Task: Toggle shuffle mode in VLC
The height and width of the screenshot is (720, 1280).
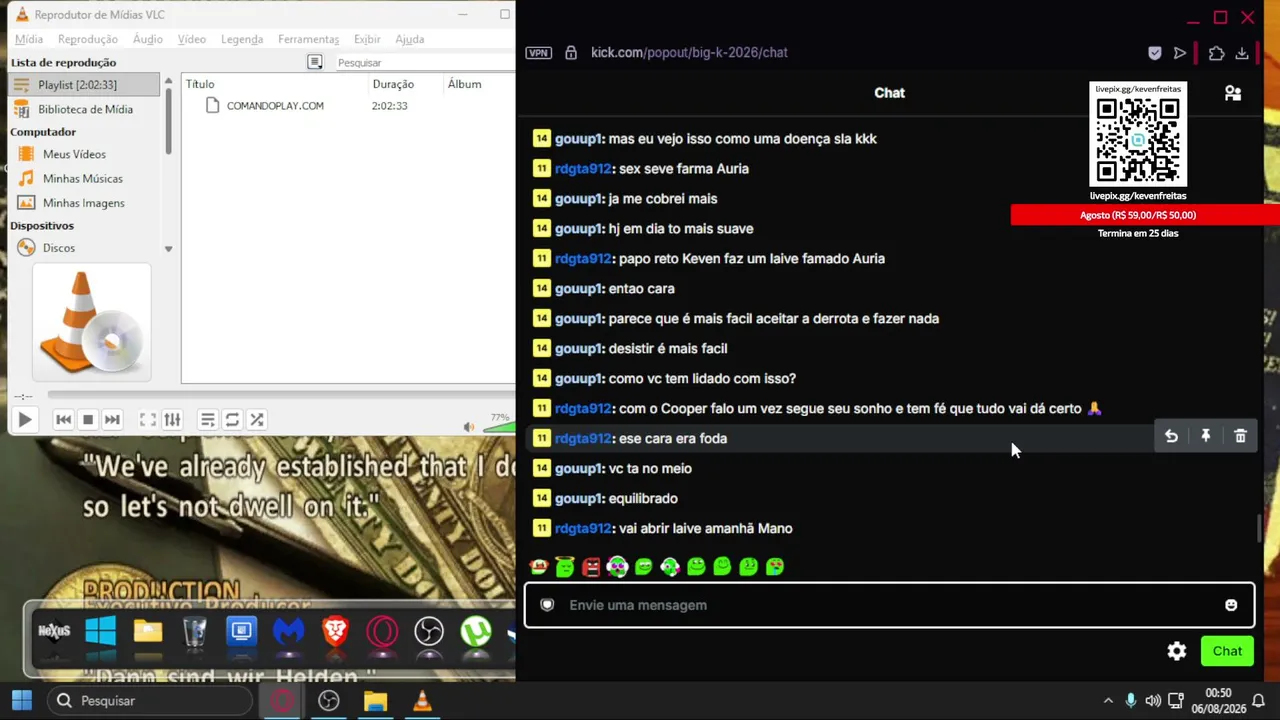Action: coord(257,420)
